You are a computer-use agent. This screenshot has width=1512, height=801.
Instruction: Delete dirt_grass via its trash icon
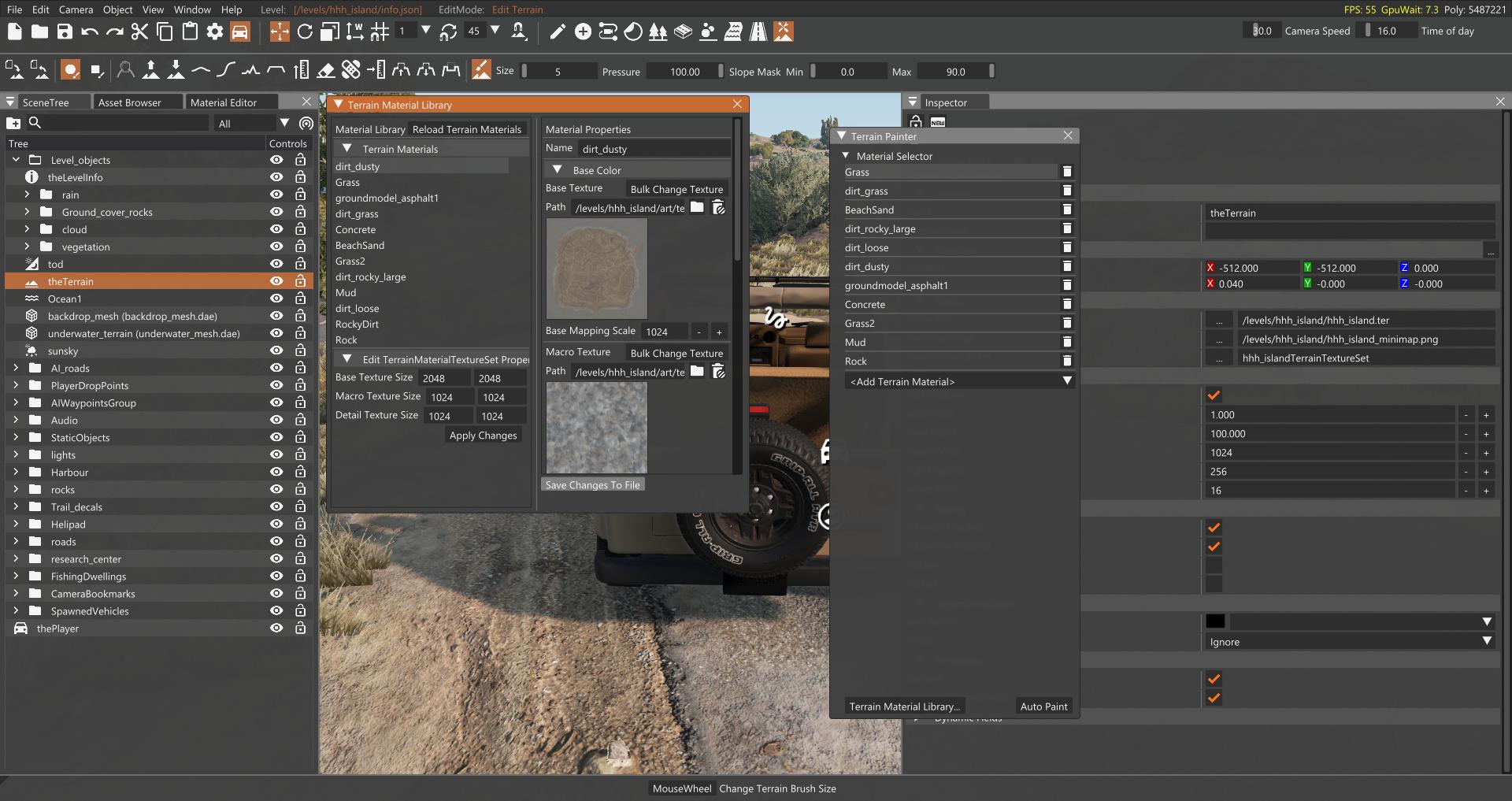[x=1067, y=191]
